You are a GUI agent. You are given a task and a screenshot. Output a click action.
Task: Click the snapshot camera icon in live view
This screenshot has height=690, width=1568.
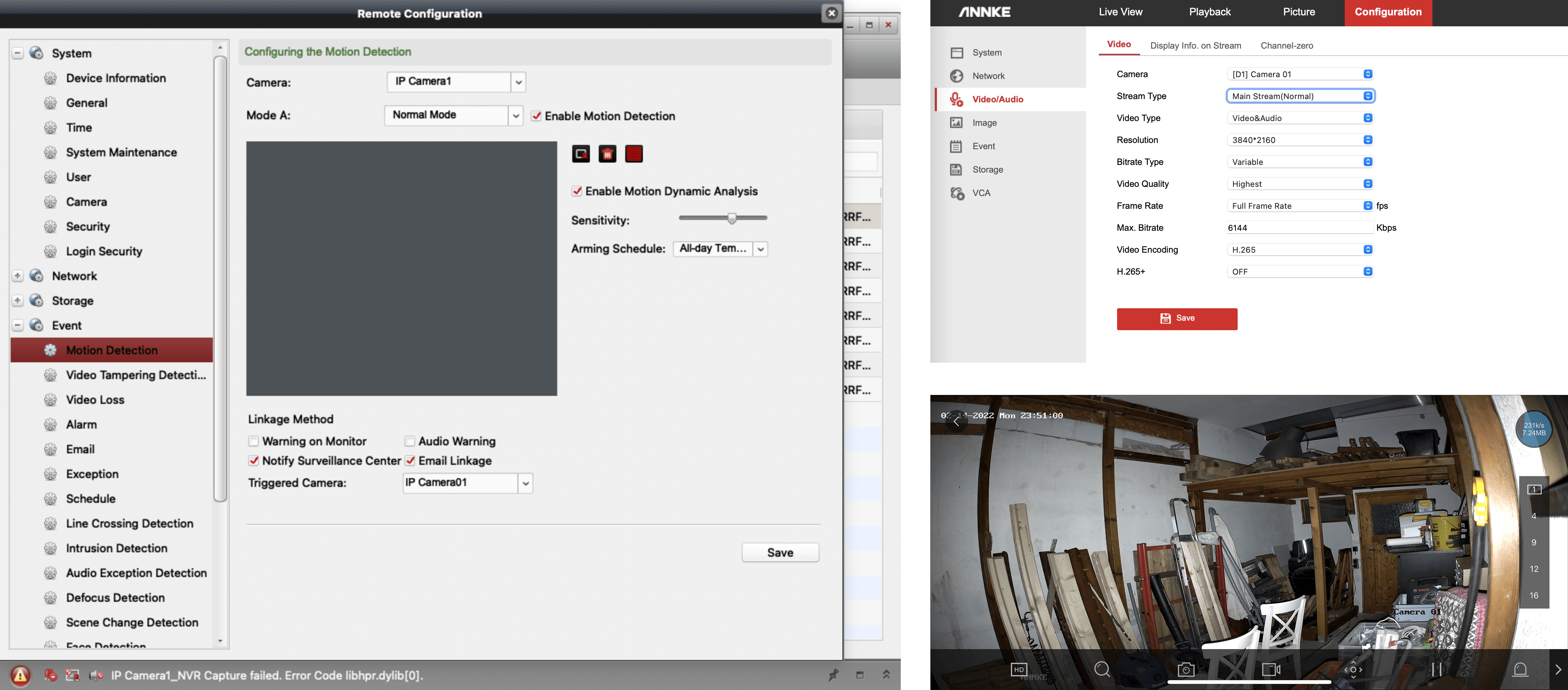click(1185, 670)
